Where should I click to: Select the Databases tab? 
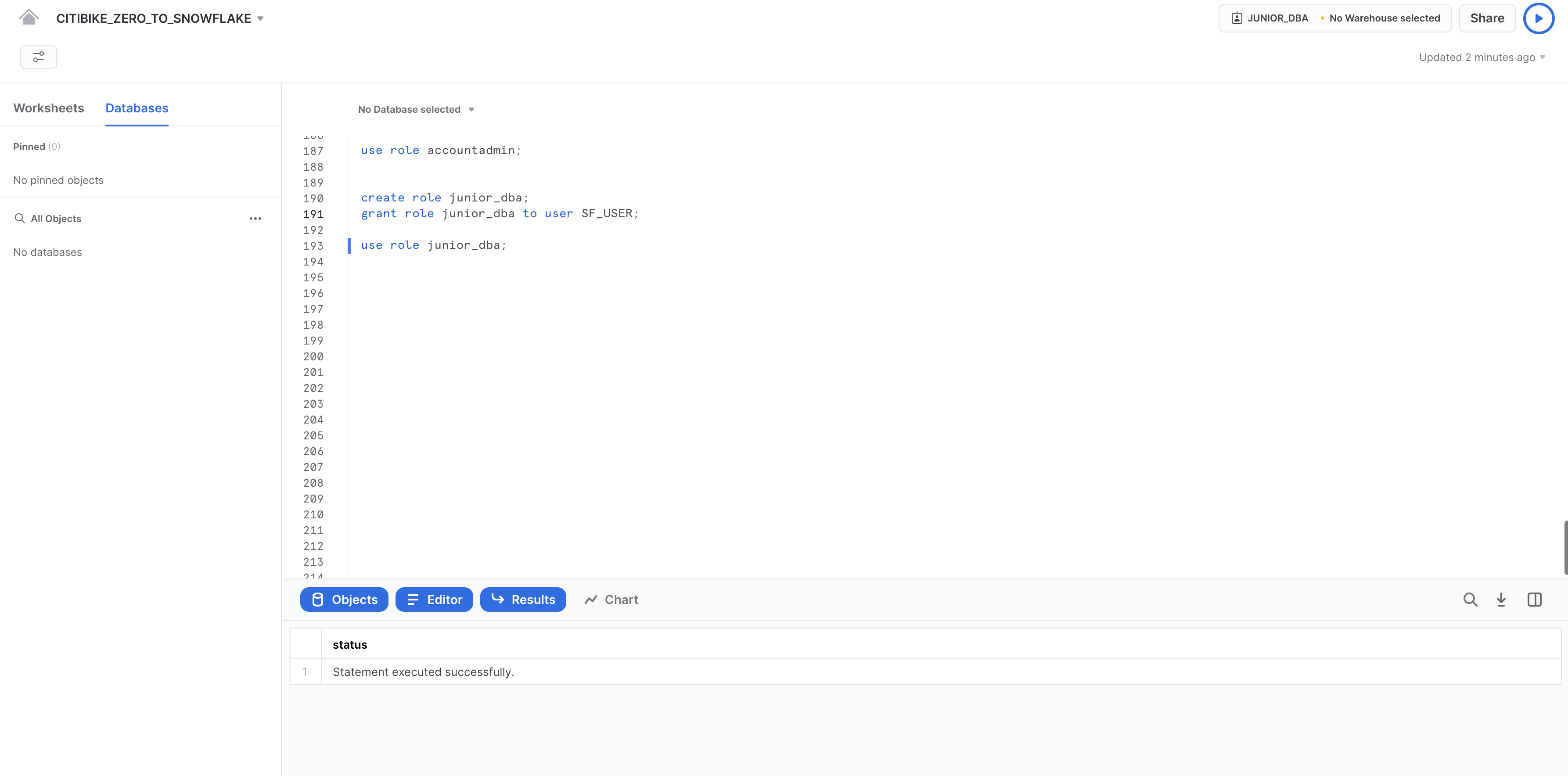pyautogui.click(x=136, y=108)
